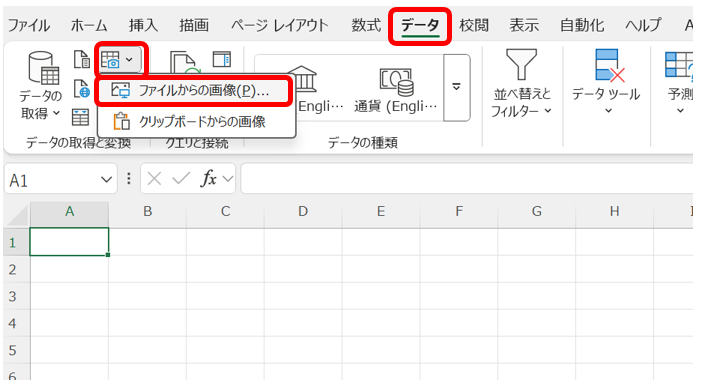
Task: Open the 並べ替えとフィルター funnel menu
Action: (x=521, y=84)
